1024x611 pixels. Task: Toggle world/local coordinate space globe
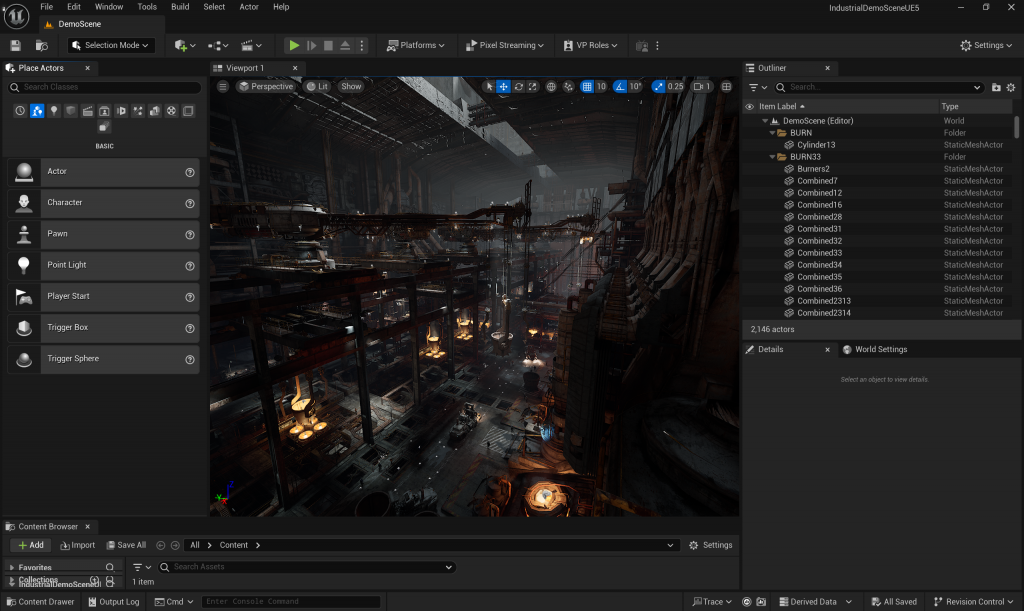click(551, 86)
